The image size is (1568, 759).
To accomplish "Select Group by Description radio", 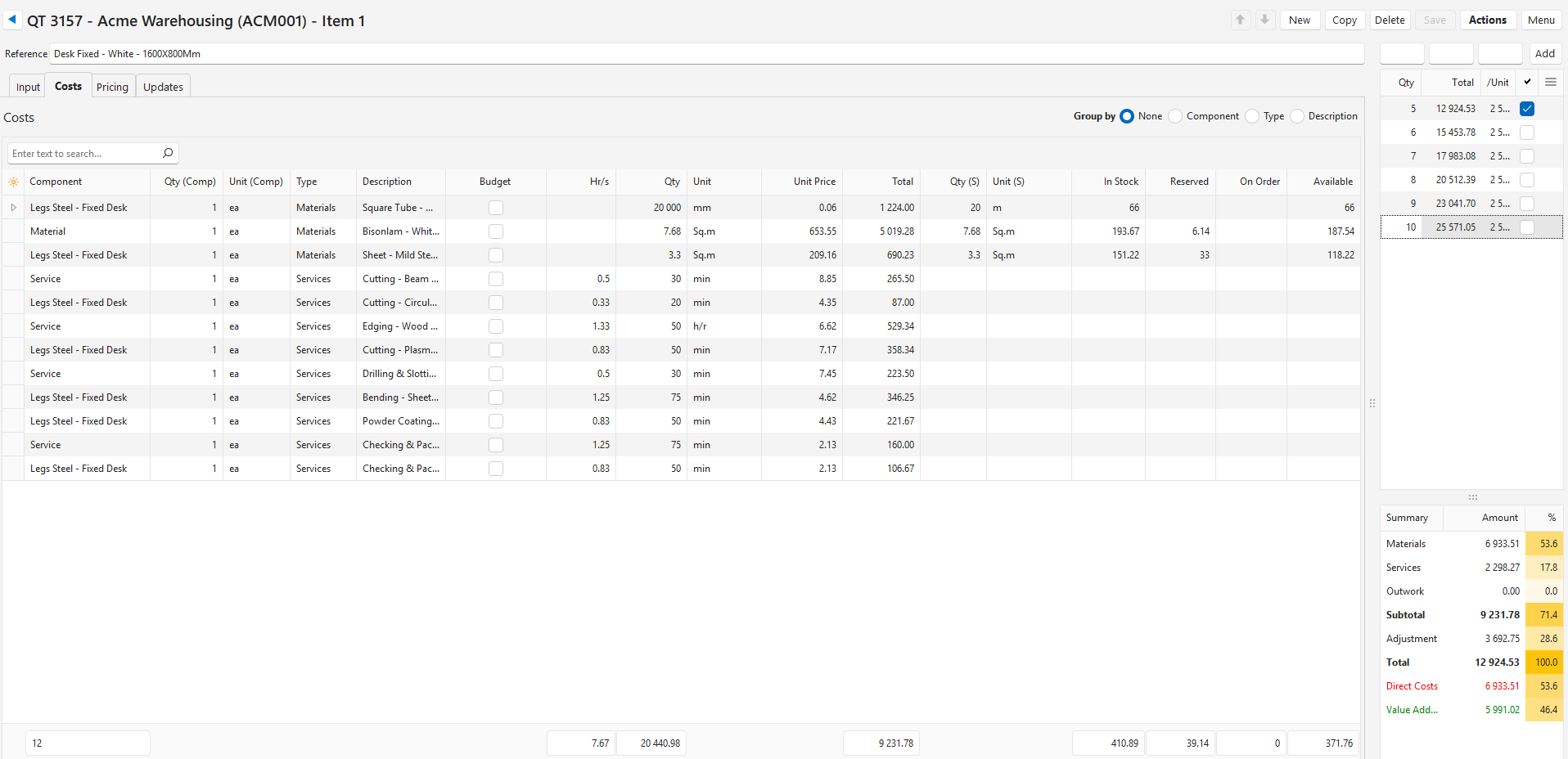I will point(1297,116).
